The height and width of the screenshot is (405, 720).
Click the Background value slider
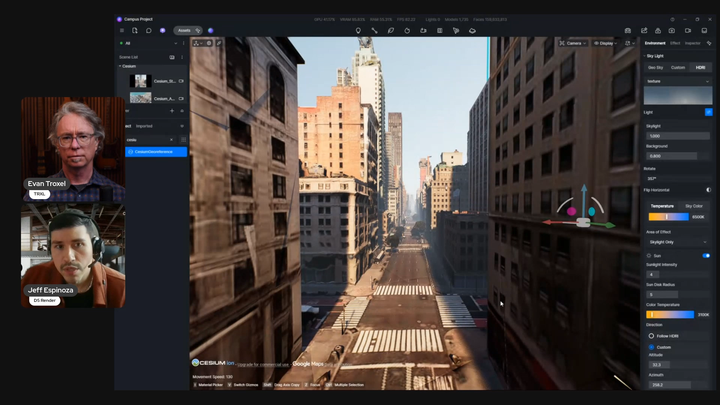[678, 156]
